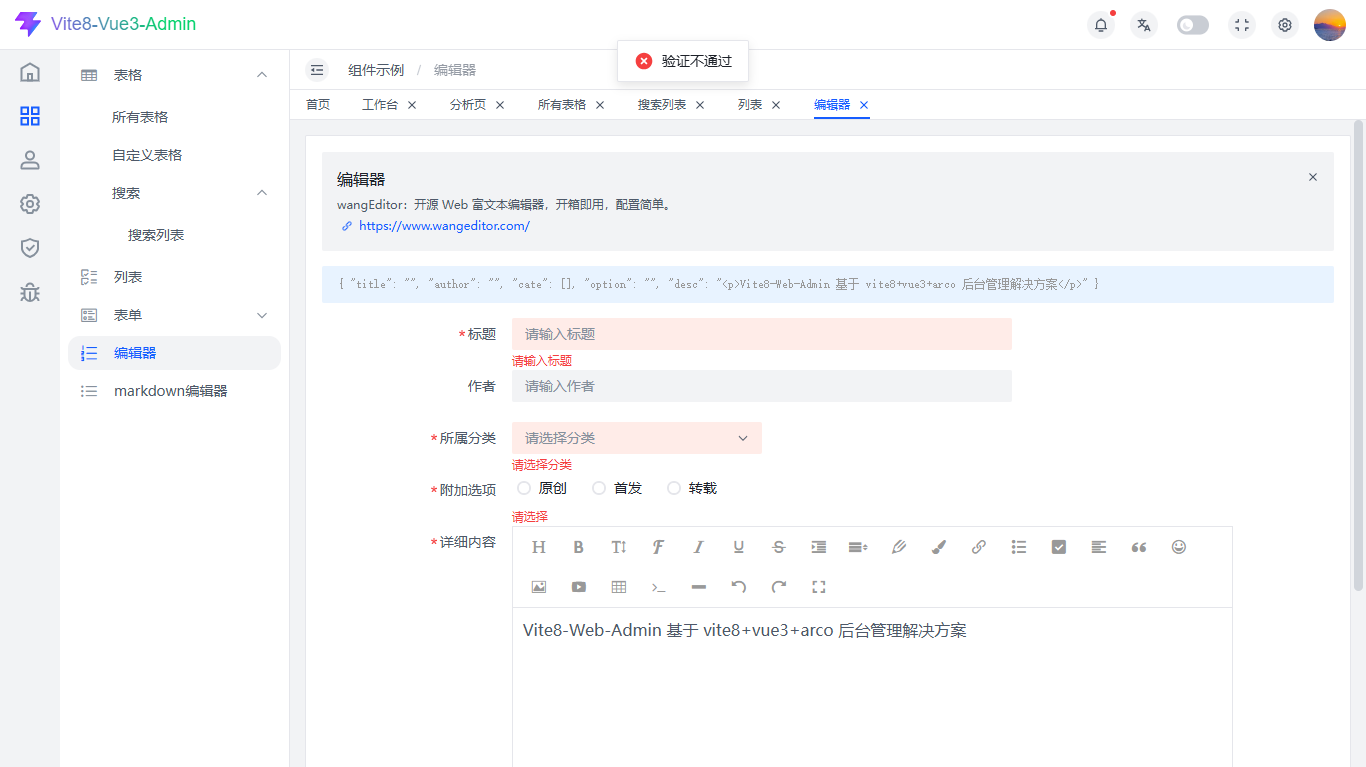Expand the 表单 menu group
Screen dimensions: 1366x767
[174, 315]
